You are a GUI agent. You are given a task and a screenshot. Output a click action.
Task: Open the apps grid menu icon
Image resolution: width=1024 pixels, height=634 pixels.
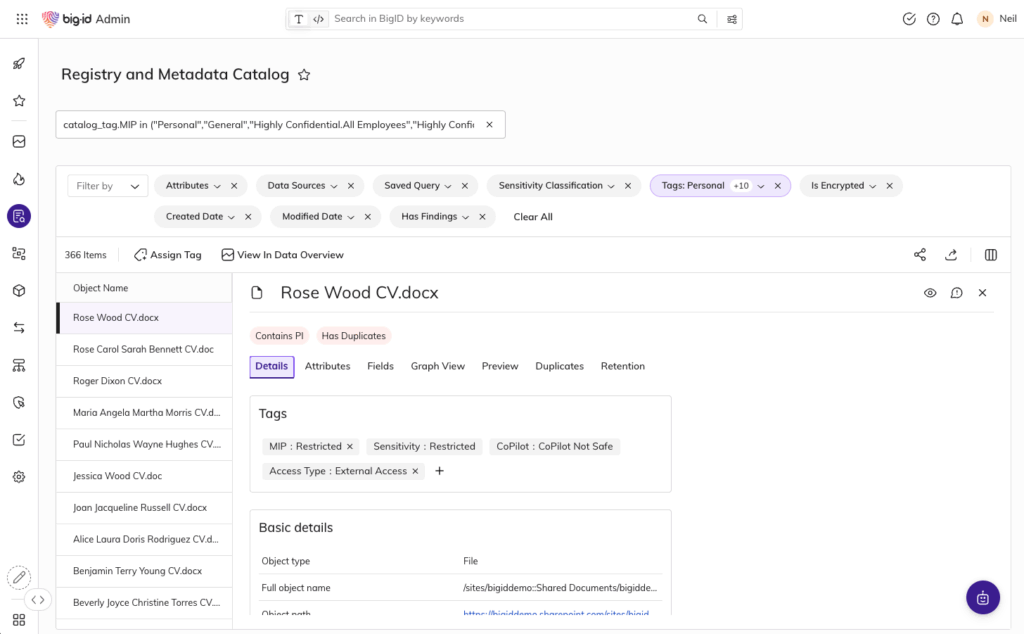[x=22, y=19]
